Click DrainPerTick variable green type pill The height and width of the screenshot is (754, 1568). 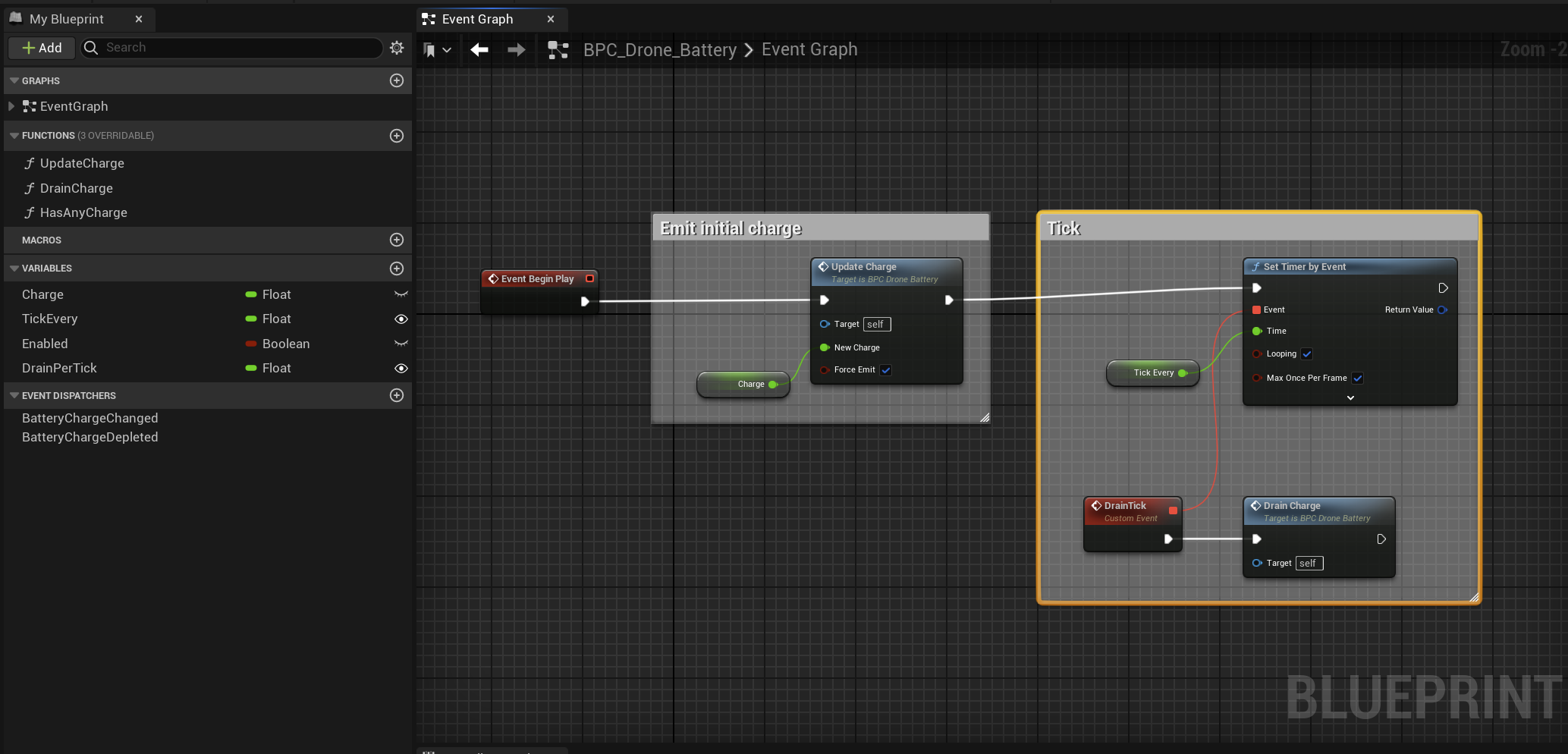tap(251, 368)
